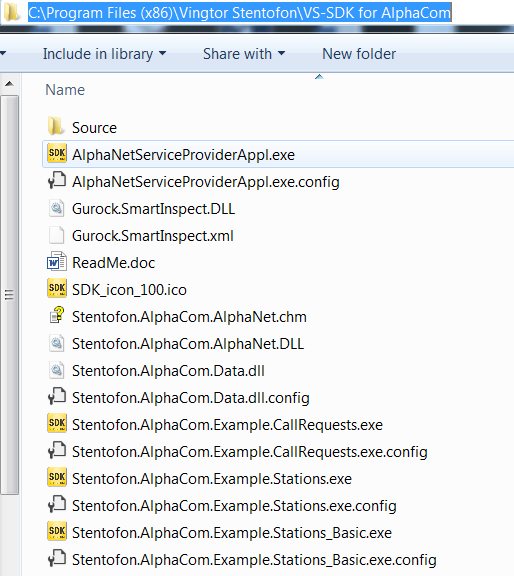This screenshot has width=514, height=576.
Task: Click Example.Stations.exe SDK icon
Action: (57, 477)
